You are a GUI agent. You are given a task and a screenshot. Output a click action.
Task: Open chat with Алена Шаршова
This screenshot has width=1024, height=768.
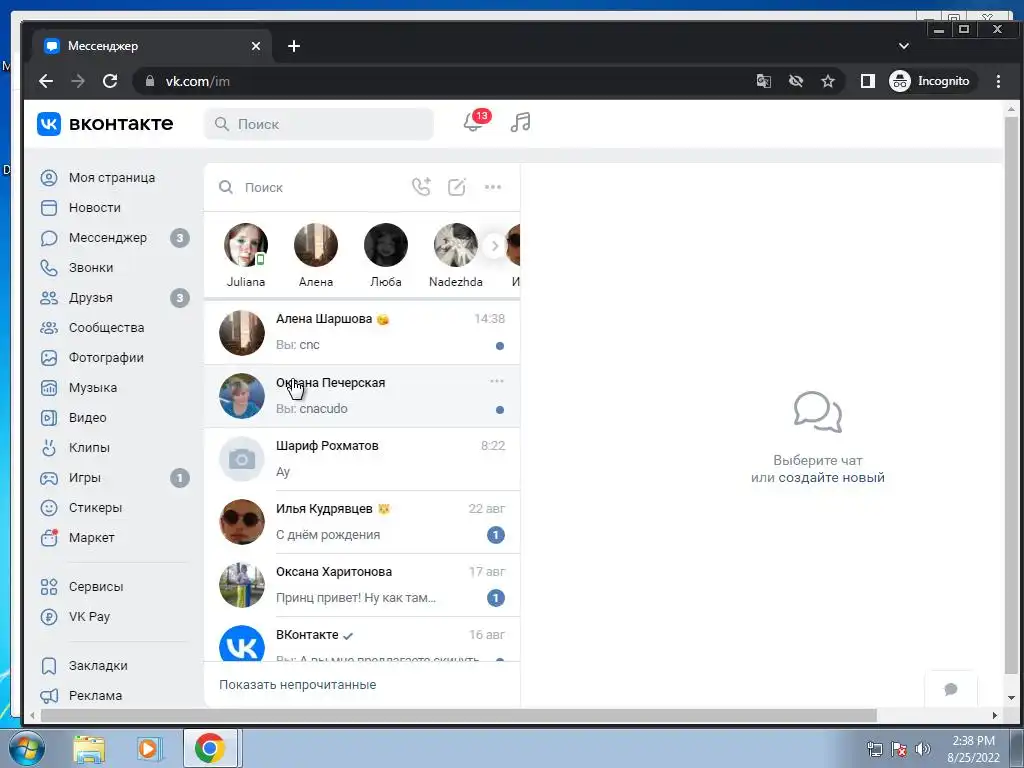coord(362,332)
